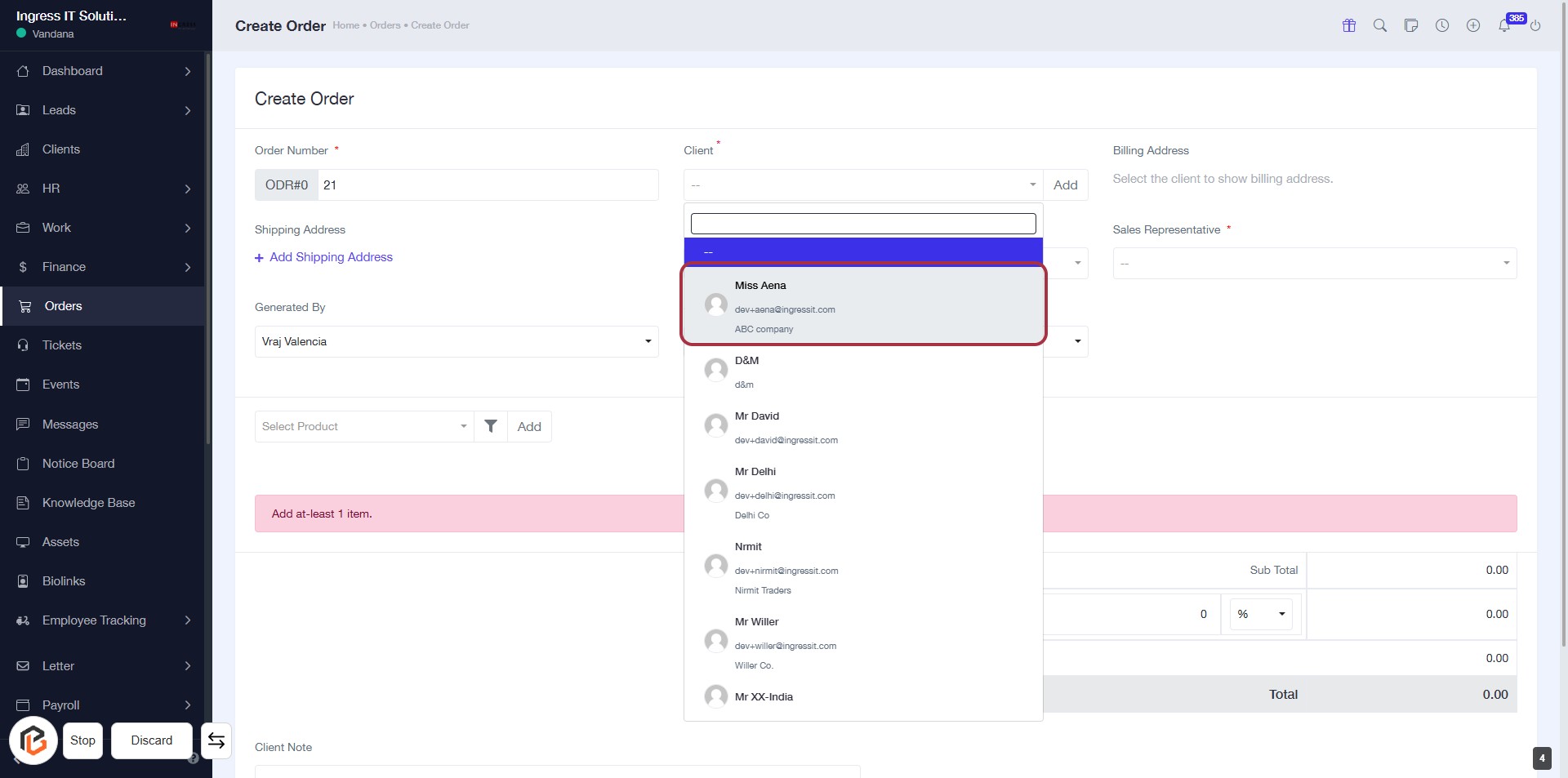Click the product filter funnel icon
Viewport: 1568px width, 778px height.
(491, 426)
